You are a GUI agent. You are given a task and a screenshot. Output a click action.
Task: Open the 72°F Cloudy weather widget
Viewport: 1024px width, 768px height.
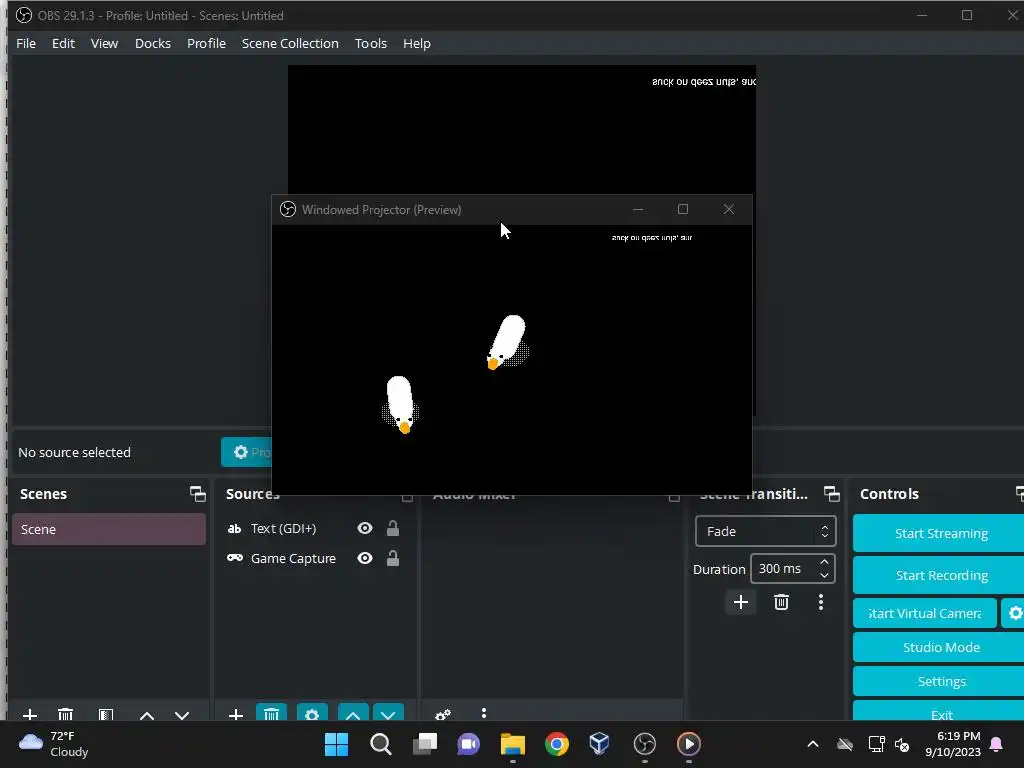tap(54, 744)
